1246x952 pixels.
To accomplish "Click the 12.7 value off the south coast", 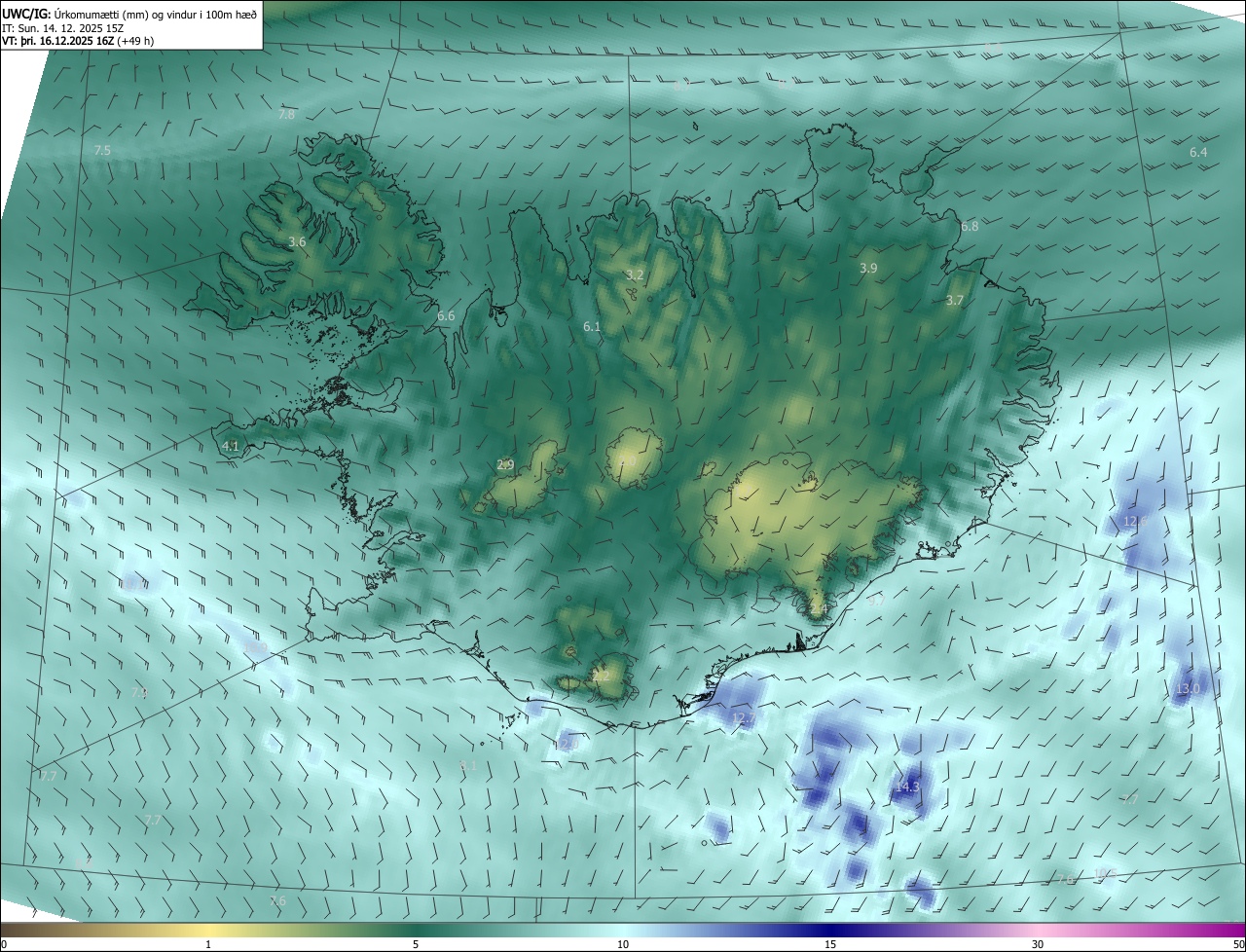I will point(743,718).
